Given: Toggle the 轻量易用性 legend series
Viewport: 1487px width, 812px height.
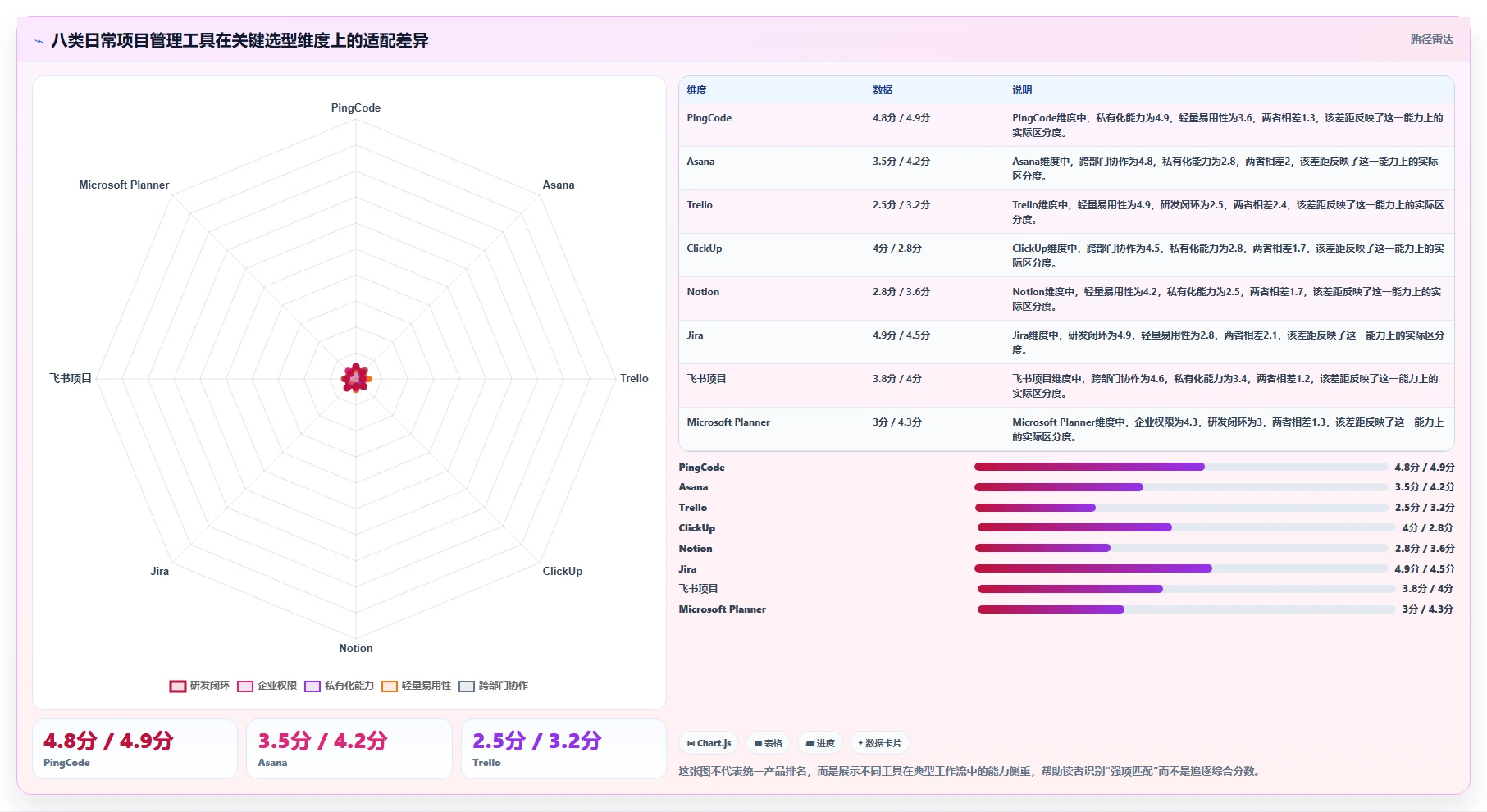Looking at the screenshot, I should pos(416,686).
